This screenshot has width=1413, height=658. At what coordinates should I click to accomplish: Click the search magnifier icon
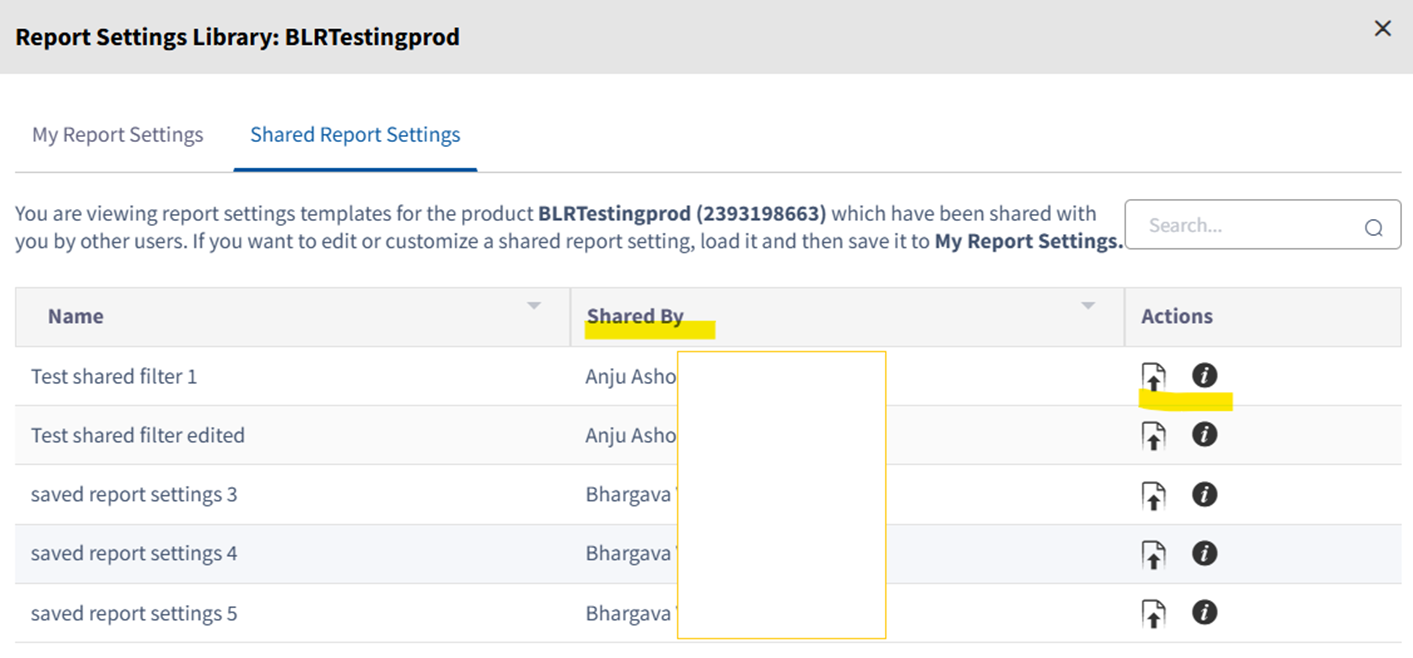click(1374, 228)
